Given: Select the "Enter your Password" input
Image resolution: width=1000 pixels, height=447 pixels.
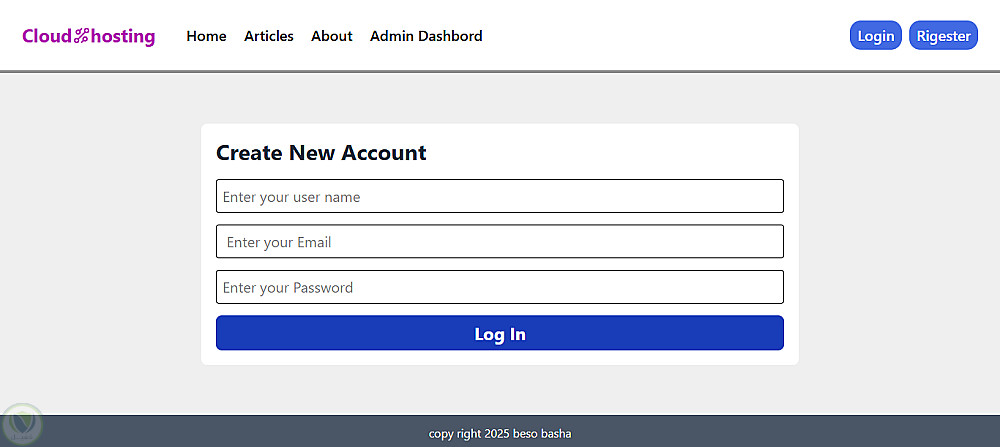Looking at the screenshot, I should (499, 288).
